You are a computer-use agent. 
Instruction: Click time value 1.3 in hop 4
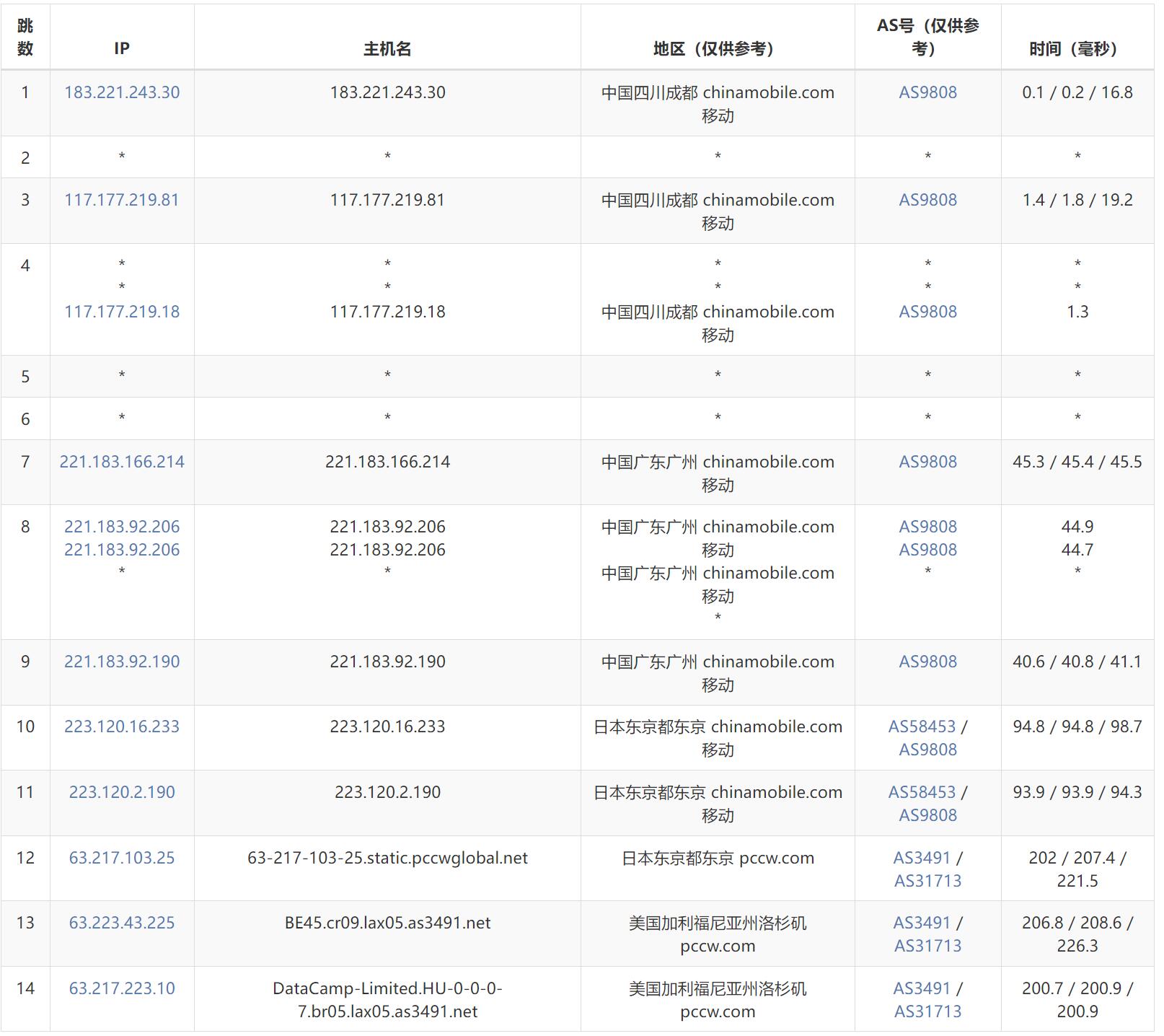click(x=1077, y=312)
